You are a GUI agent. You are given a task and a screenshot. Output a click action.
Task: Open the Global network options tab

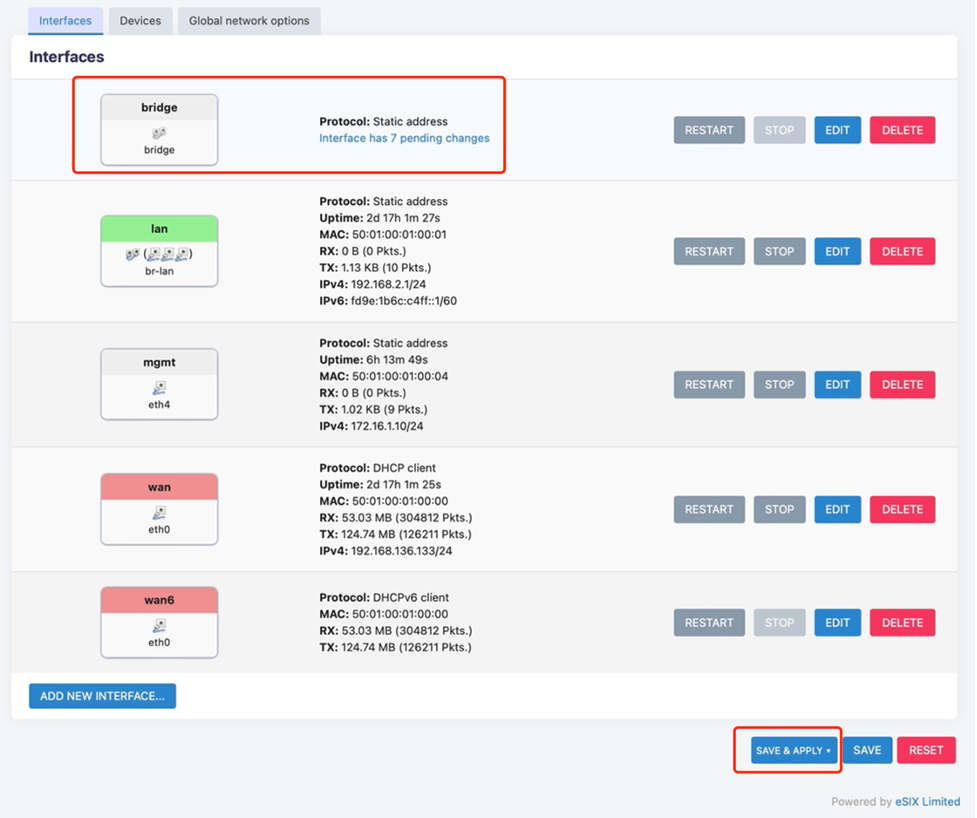248,20
